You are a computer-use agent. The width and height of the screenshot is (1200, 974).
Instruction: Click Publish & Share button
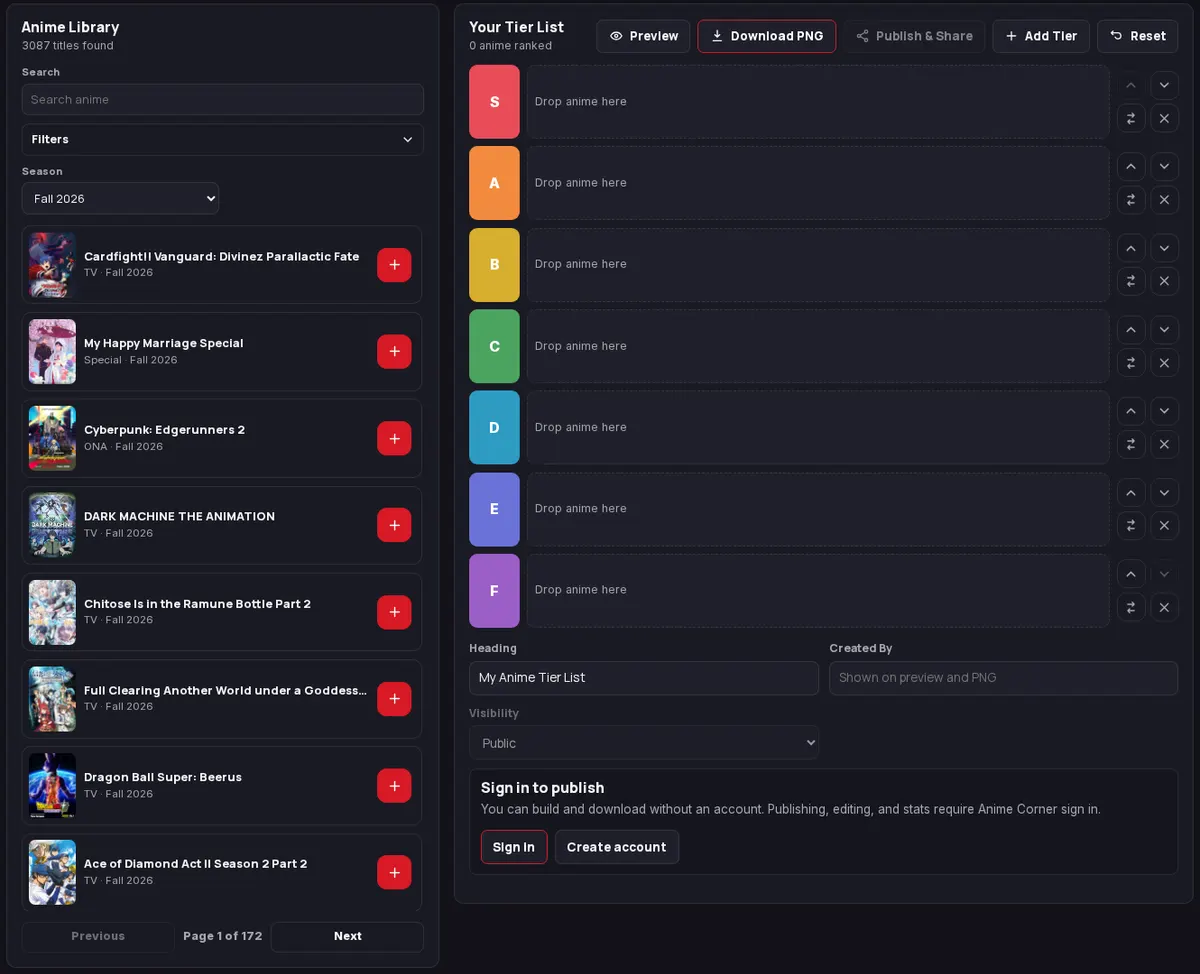(914, 36)
